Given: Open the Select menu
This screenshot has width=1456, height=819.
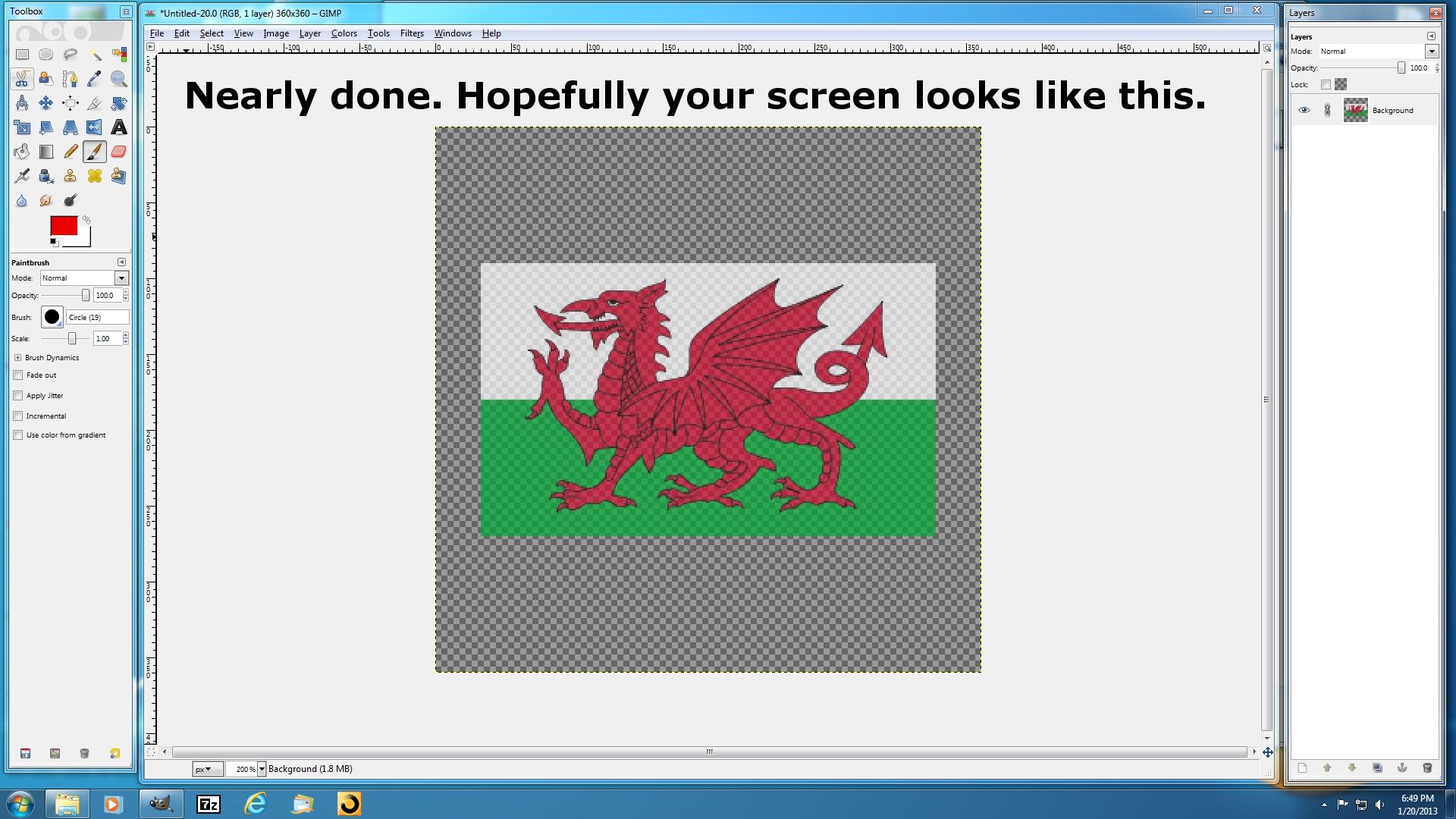Looking at the screenshot, I should point(212,33).
